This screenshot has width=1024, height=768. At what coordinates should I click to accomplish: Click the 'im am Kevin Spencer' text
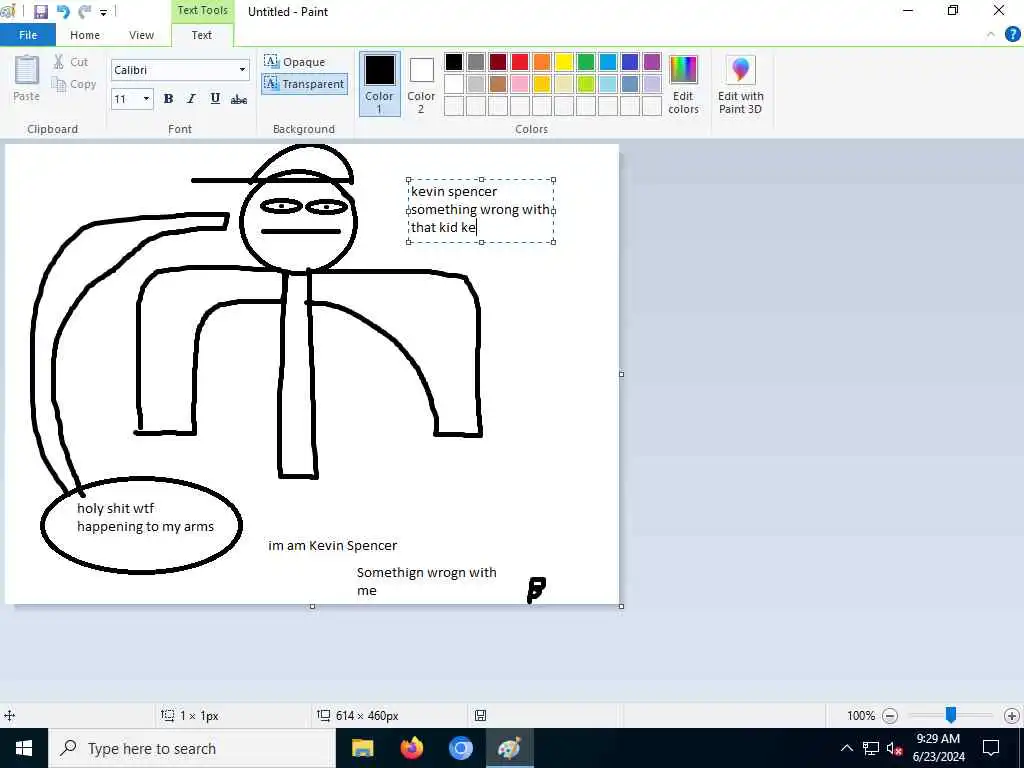[332, 545]
